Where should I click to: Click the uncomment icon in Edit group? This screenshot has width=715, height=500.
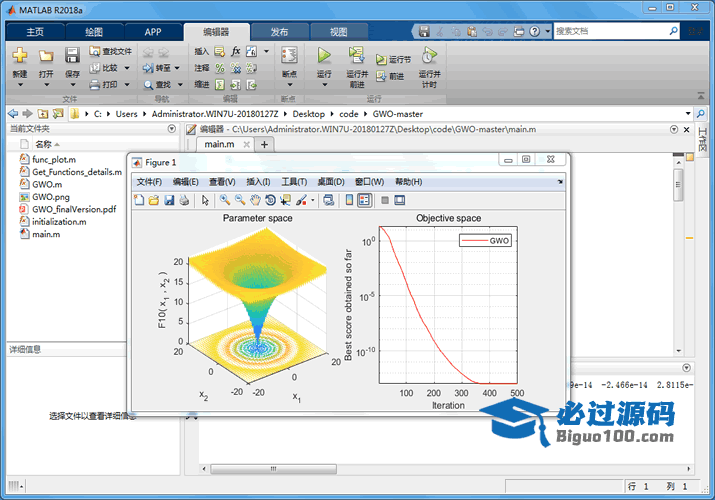click(236, 68)
